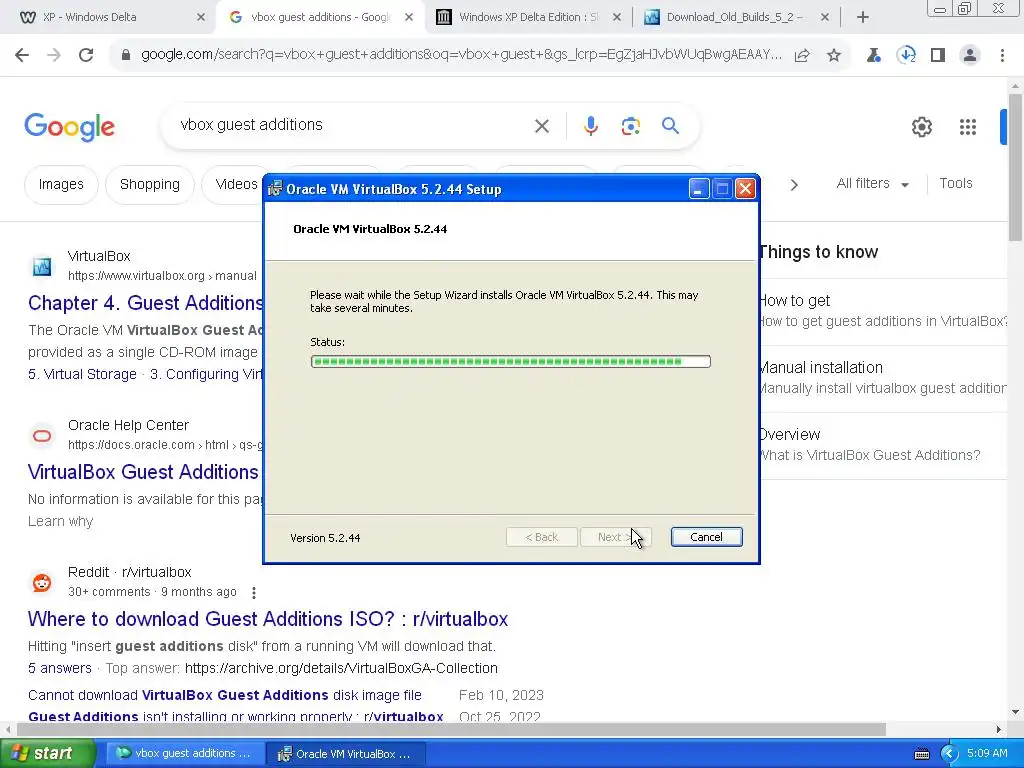This screenshot has width=1024, height=768.
Task: Select Oracle VM VirtualBox taskbar button
Action: click(346, 754)
